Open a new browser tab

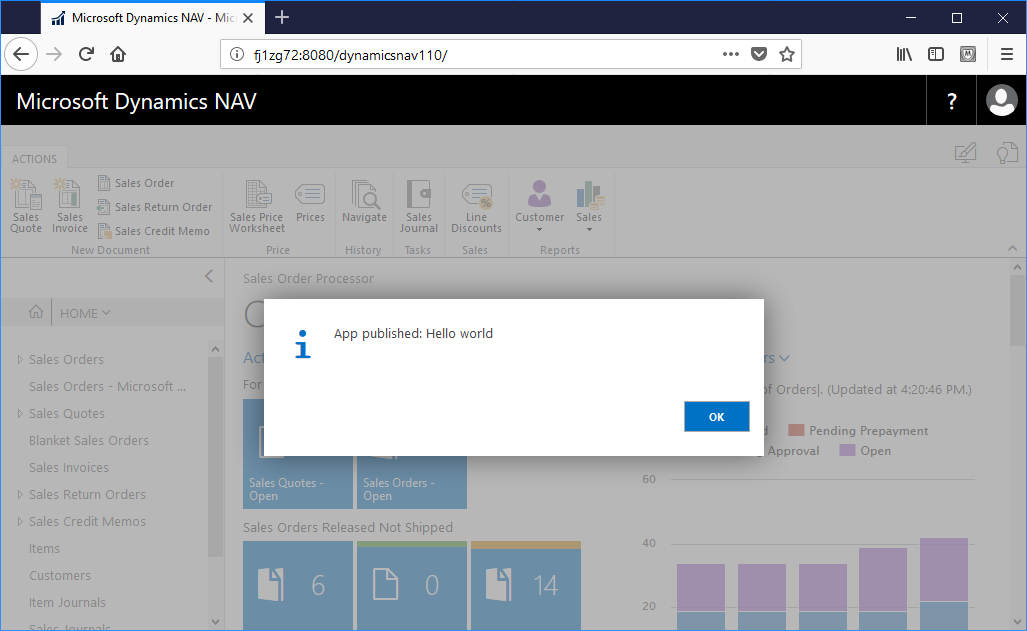point(282,18)
